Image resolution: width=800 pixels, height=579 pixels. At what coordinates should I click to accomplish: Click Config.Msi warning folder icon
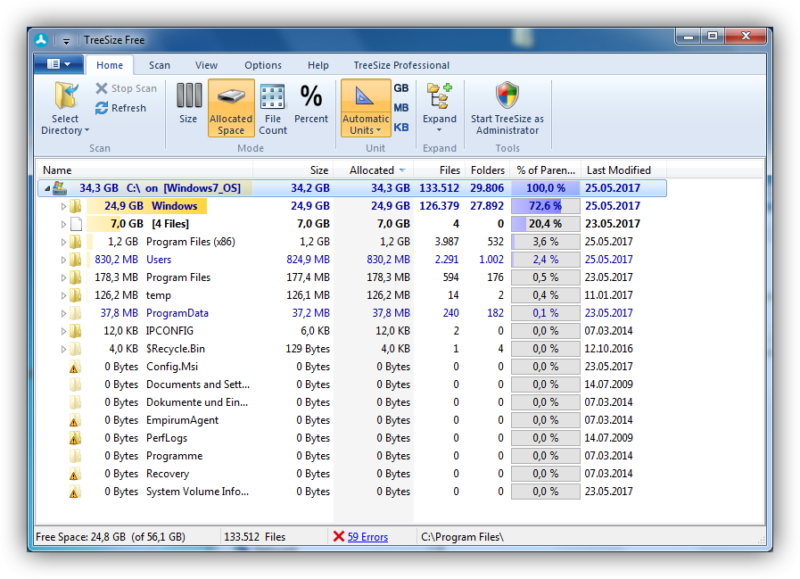[x=75, y=367]
